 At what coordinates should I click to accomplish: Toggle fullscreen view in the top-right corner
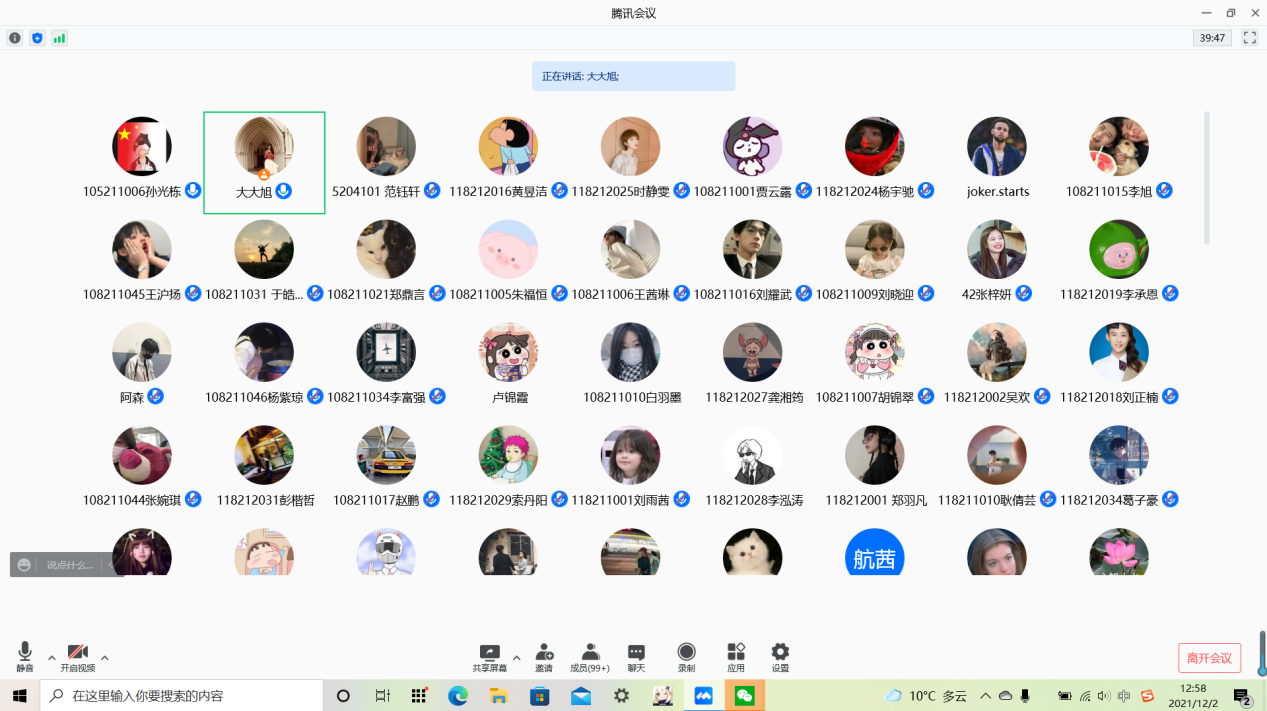coord(1249,38)
